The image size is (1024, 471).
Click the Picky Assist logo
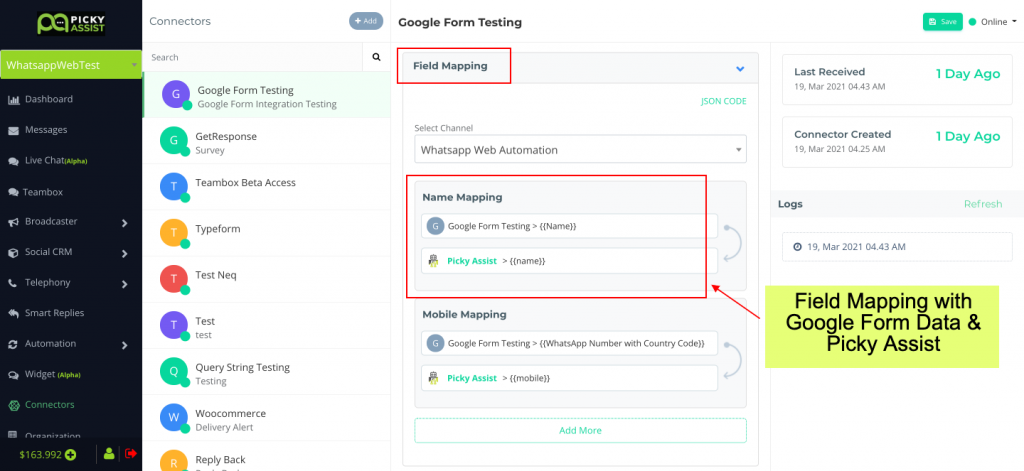pyautogui.click(x=71, y=22)
